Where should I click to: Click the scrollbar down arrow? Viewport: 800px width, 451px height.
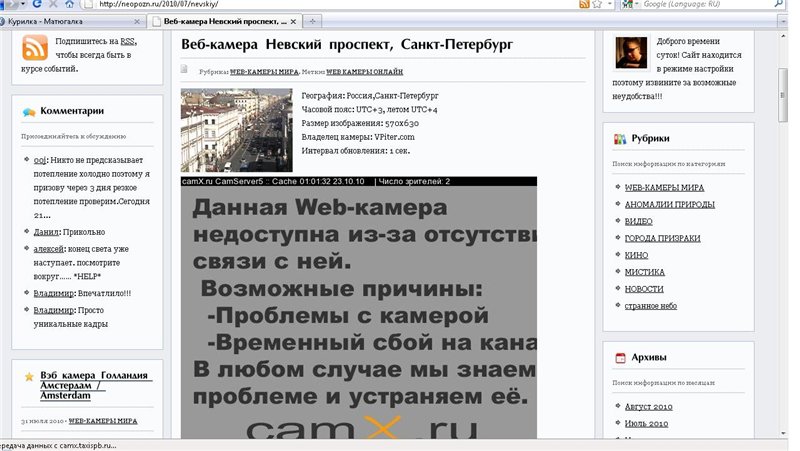coord(783,433)
